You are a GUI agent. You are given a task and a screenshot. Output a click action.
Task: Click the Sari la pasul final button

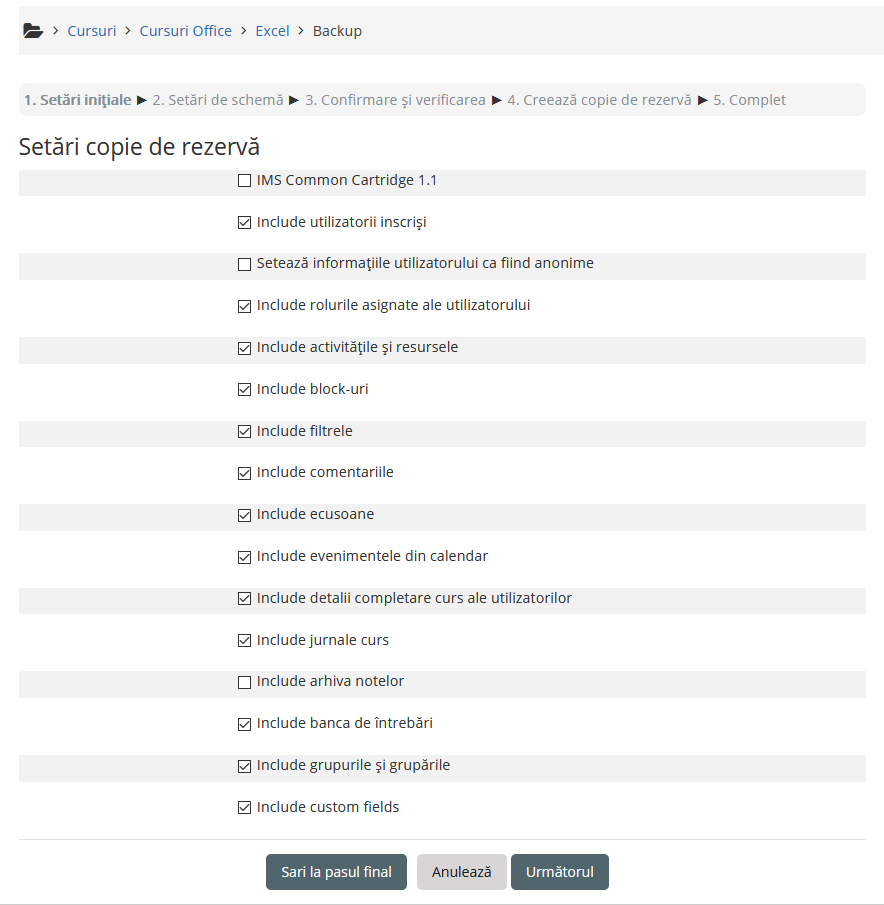[x=336, y=871]
